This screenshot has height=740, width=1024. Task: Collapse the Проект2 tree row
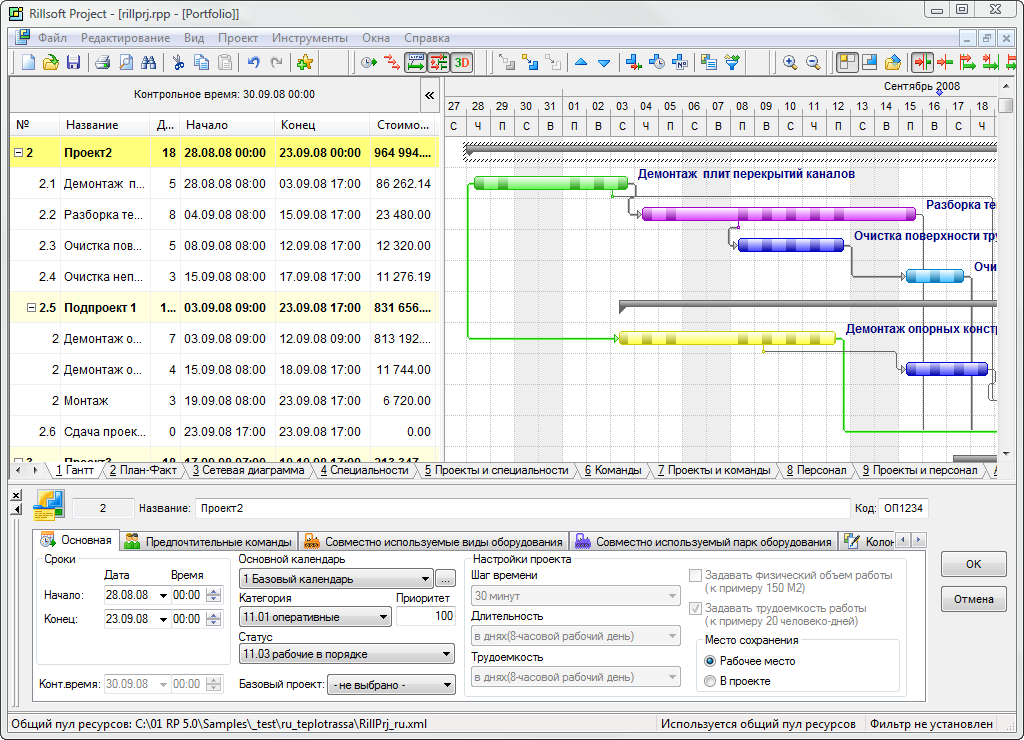18,153
